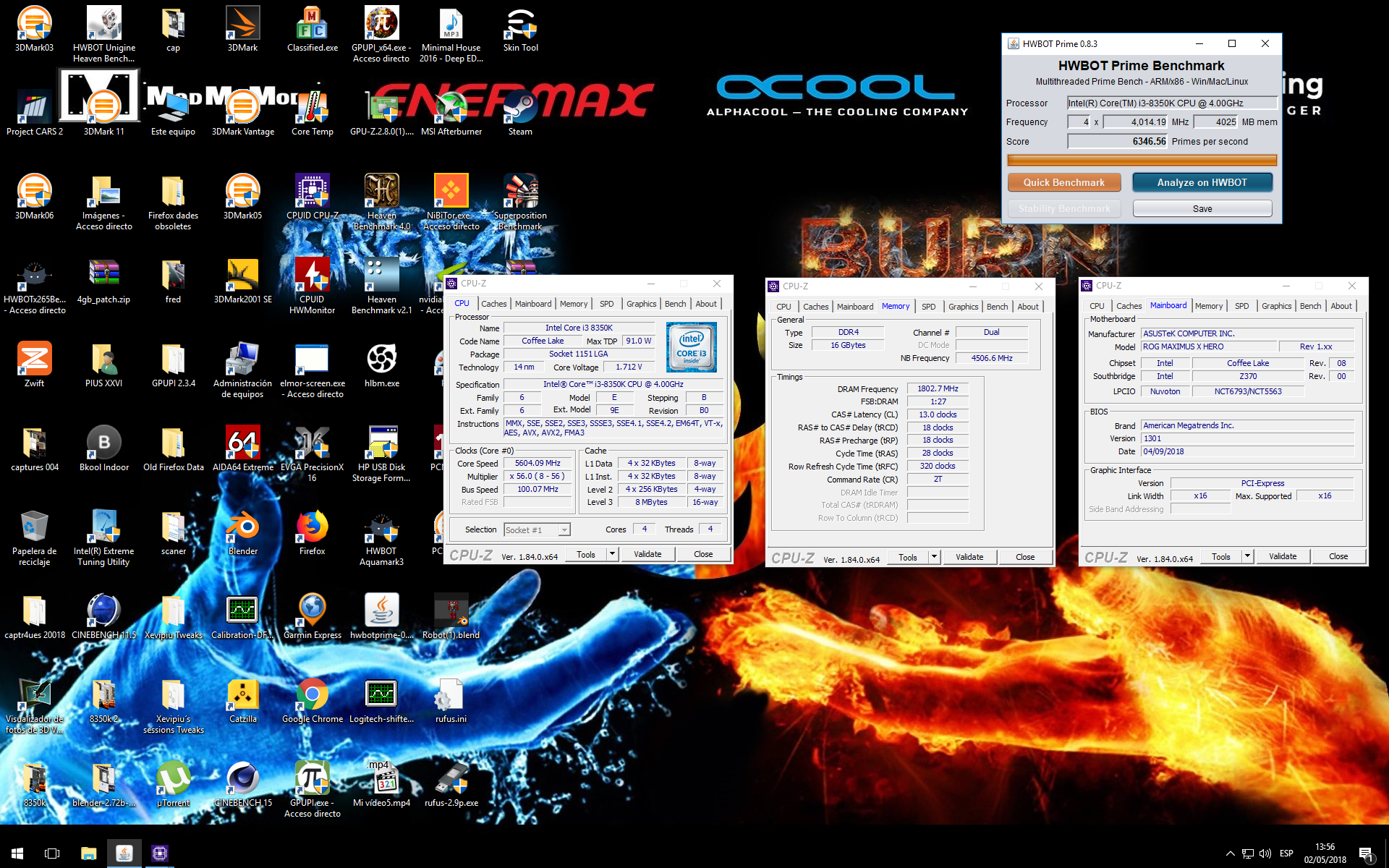Open Superposition Benchmark icon

pyautogui.click(x=520, y=202)
